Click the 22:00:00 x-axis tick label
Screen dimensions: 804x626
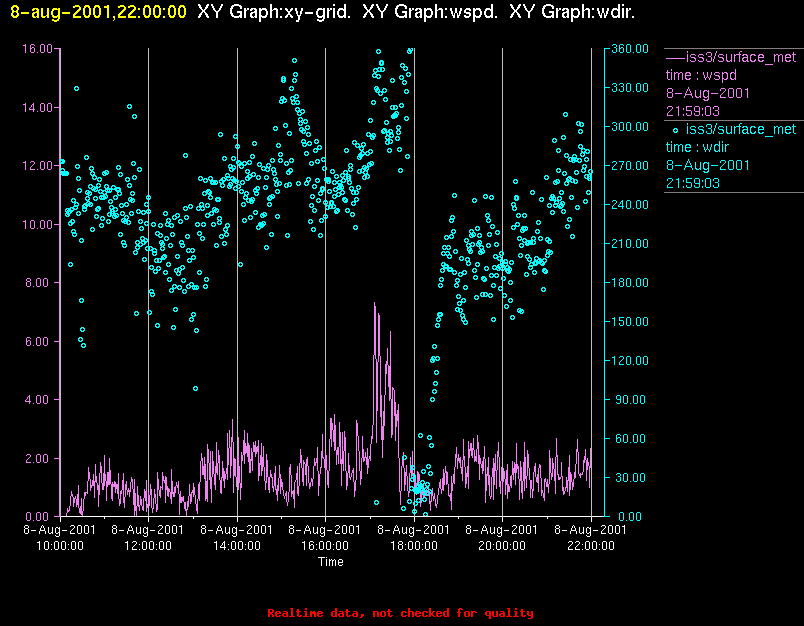click(x=590, y=546)
